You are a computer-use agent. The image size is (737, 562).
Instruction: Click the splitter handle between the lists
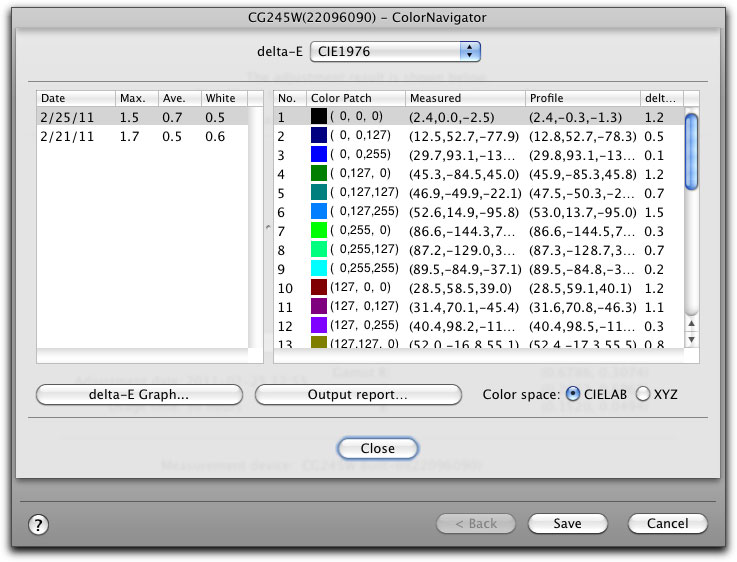click(x=268, y=227)
